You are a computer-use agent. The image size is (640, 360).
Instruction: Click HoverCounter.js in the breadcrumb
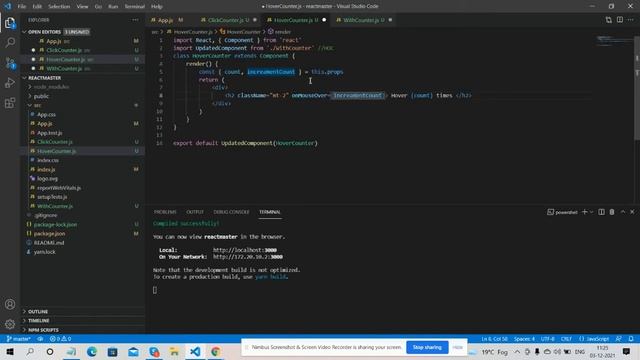[193, 32]
